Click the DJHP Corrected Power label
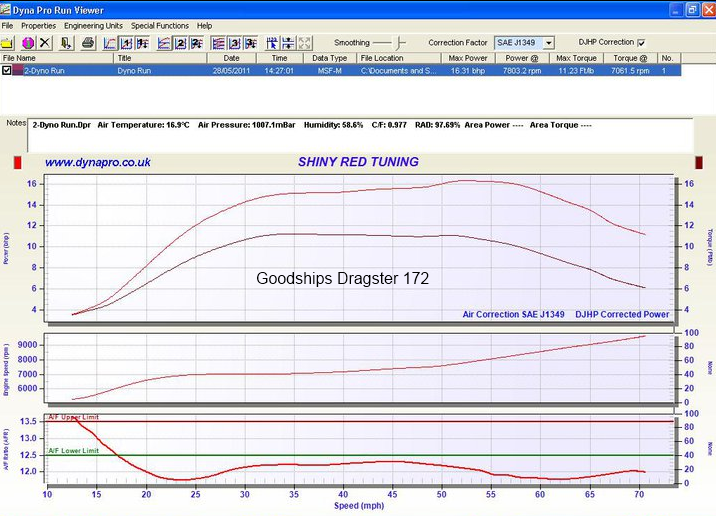Image resolution: width=716 pixels, height=516 pixels. [x=622, y=314]
